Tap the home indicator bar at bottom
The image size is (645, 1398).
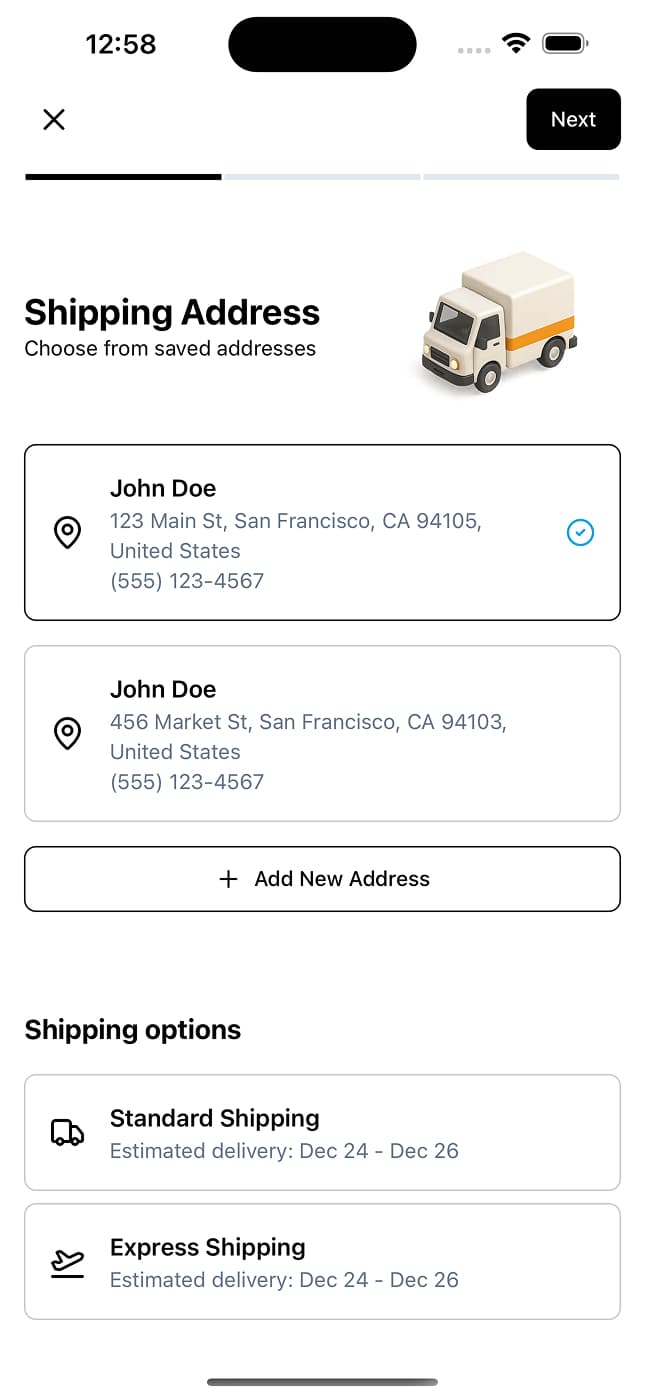pos(322,1382)
